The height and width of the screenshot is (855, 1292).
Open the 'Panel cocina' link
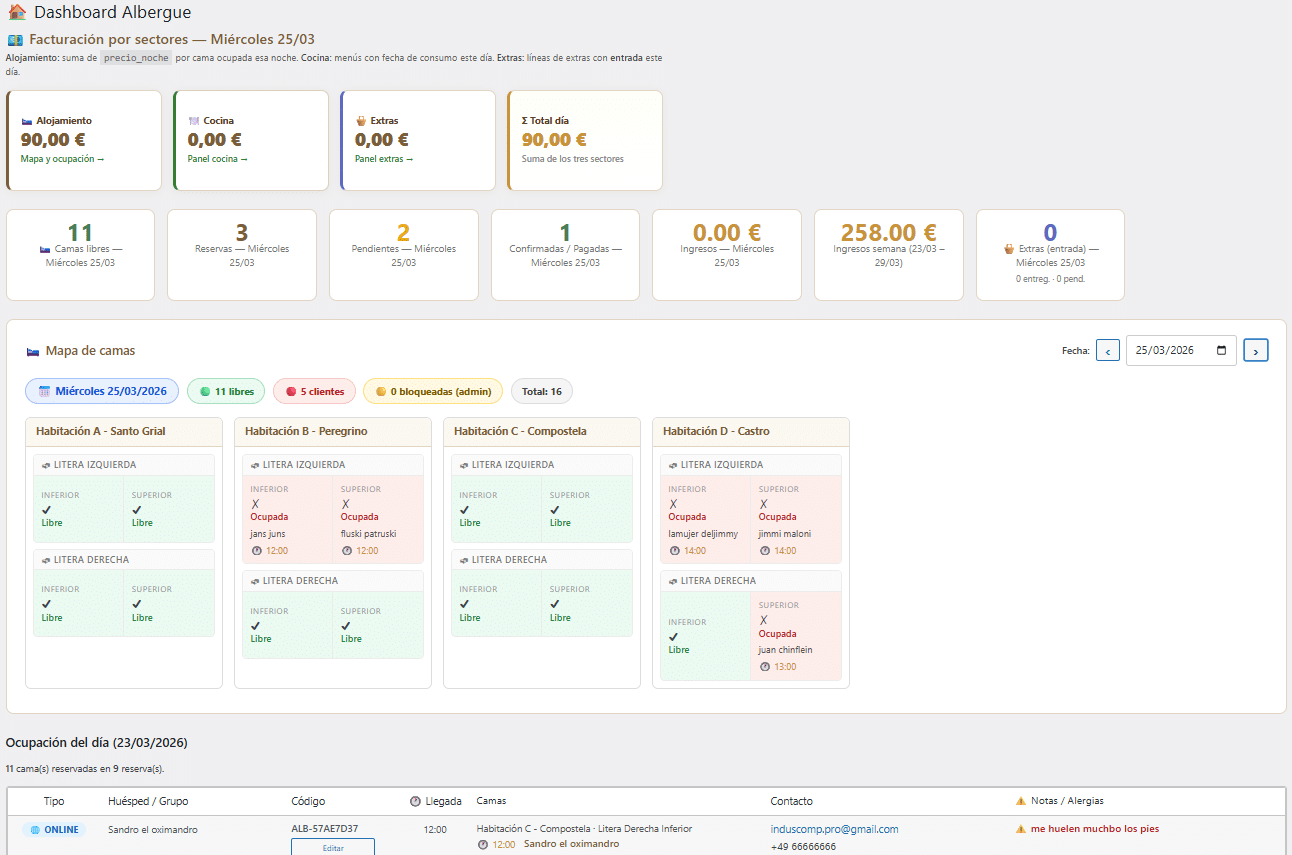(217, 159)
